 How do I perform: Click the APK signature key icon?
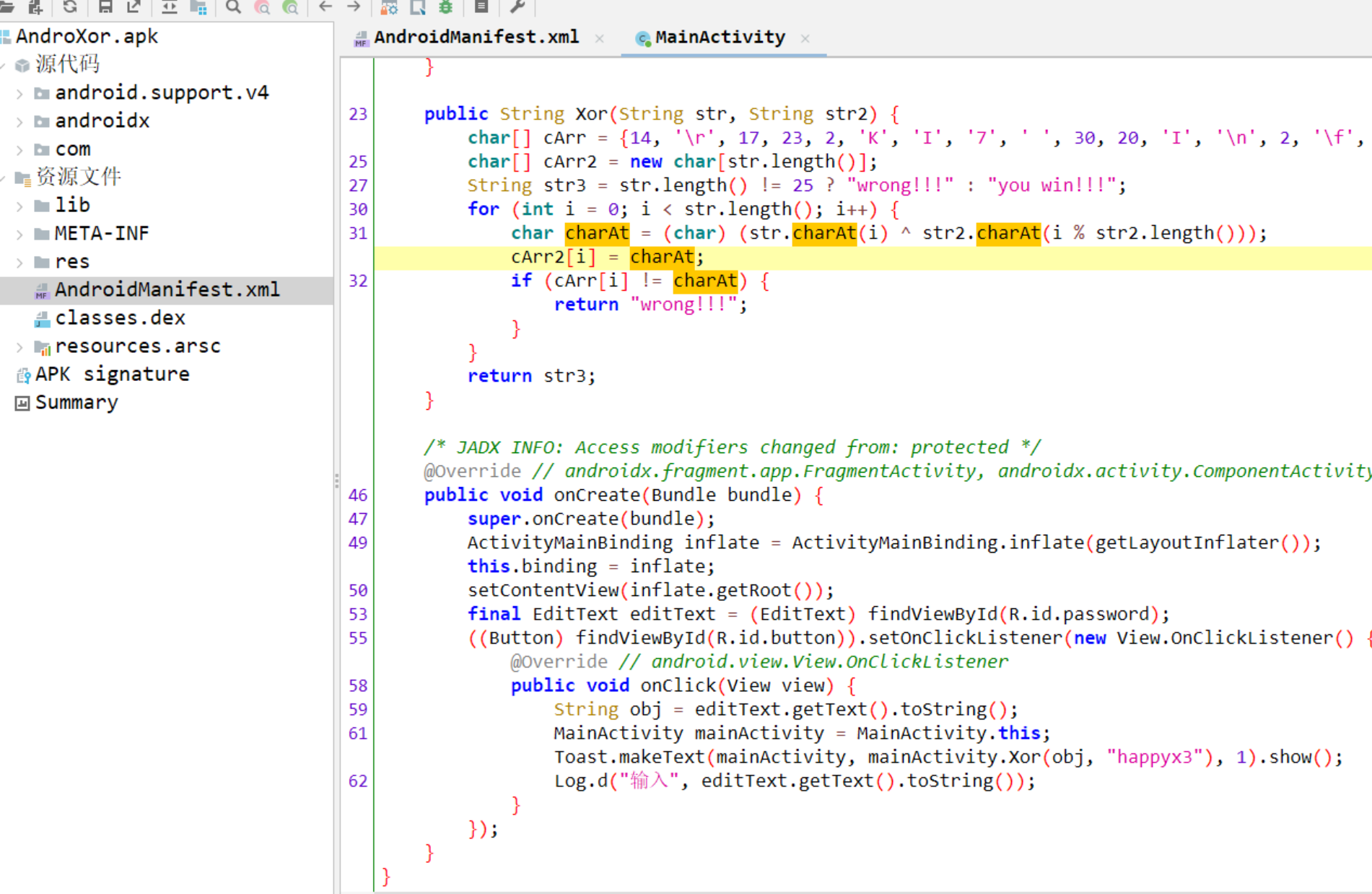[x=23, y=375]
